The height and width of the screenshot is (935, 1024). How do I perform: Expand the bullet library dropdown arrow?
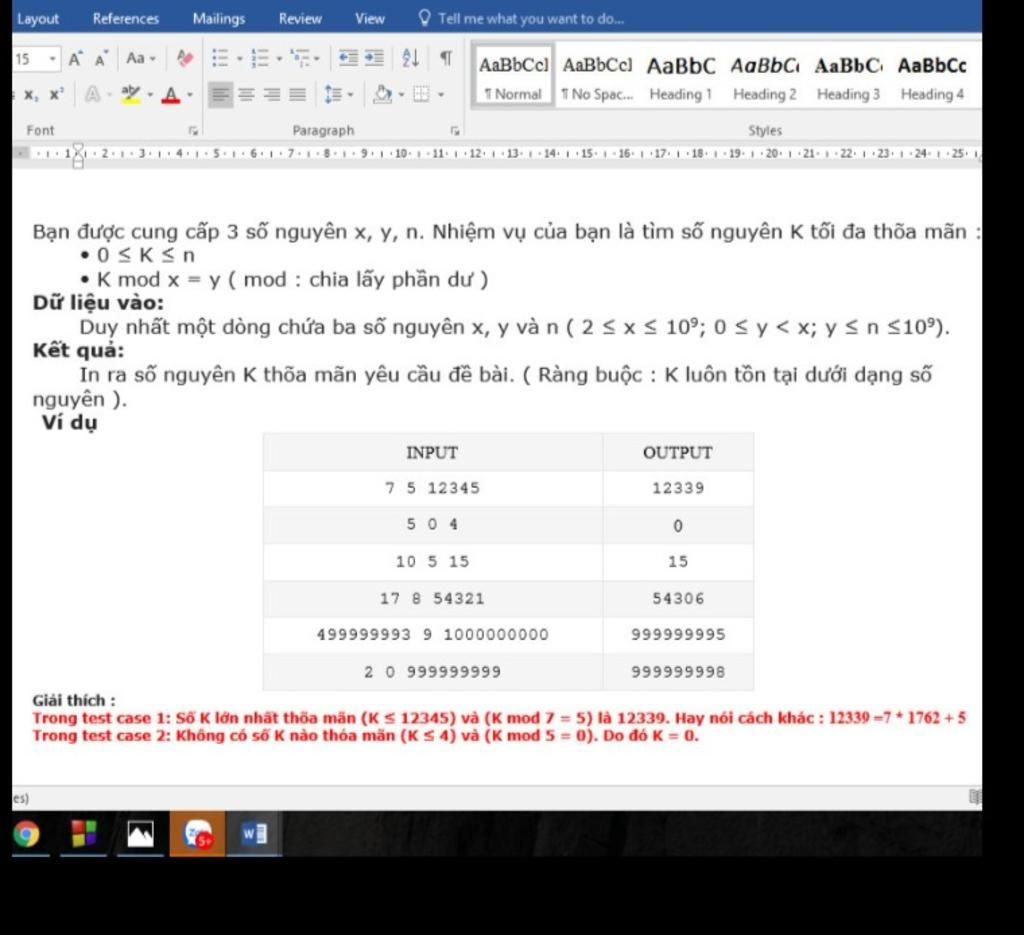click(x=239, y=59)
